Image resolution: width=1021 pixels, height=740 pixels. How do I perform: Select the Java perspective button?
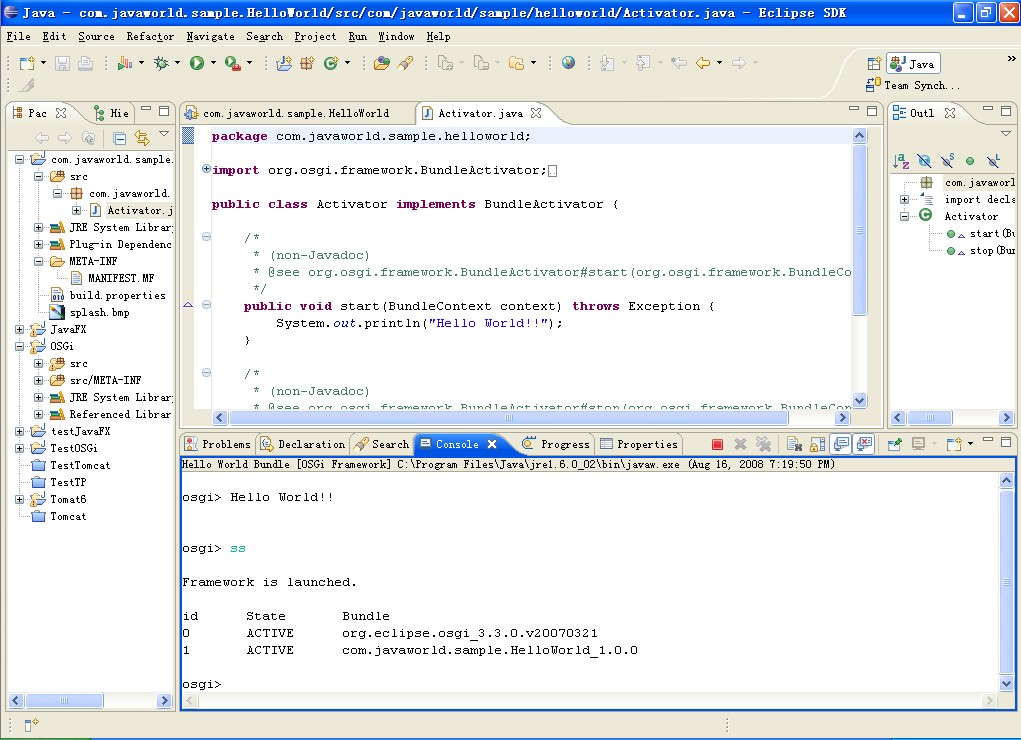(913, 64)
